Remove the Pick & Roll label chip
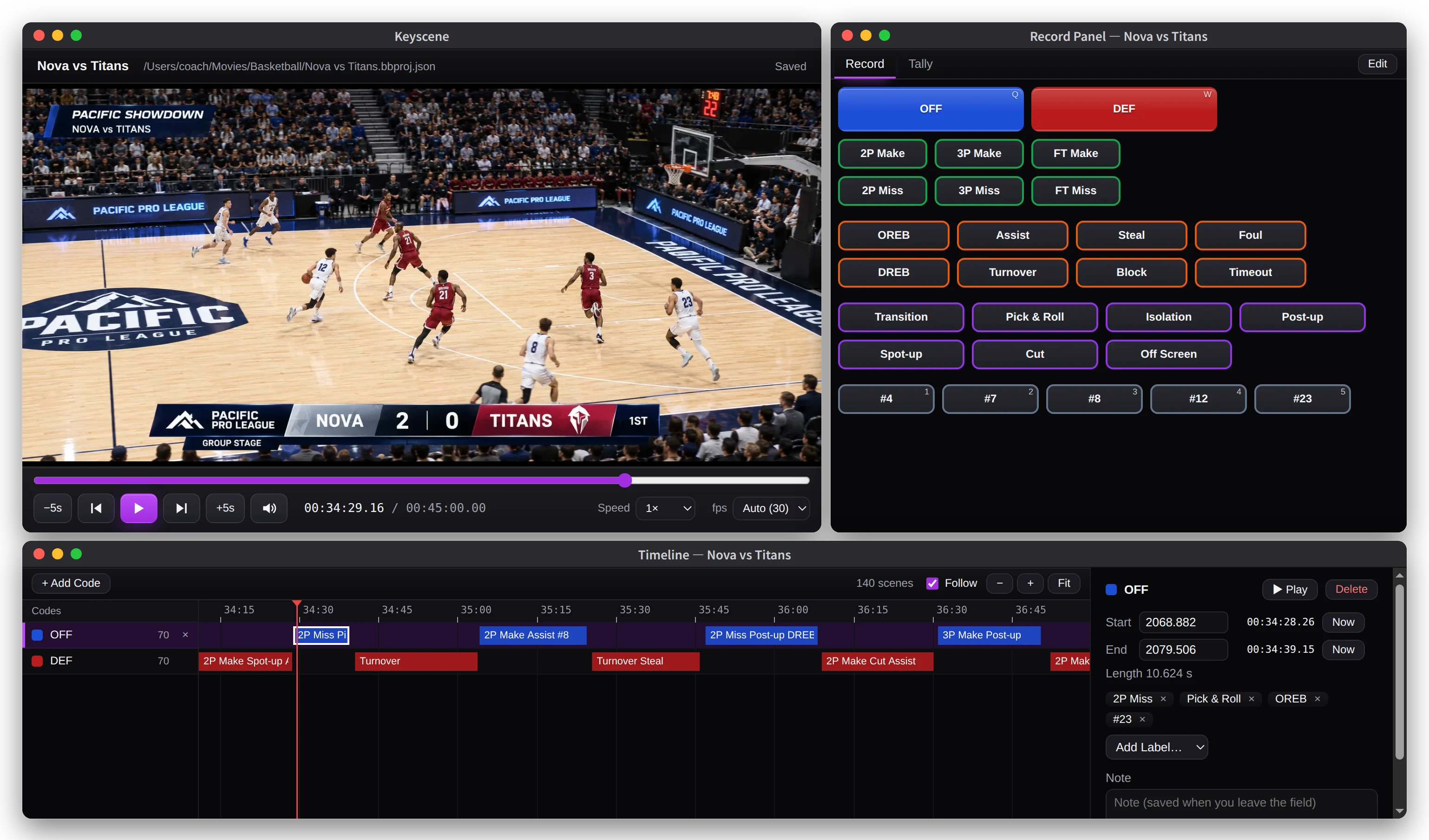1429x840 pixels. pos(1252,699)
